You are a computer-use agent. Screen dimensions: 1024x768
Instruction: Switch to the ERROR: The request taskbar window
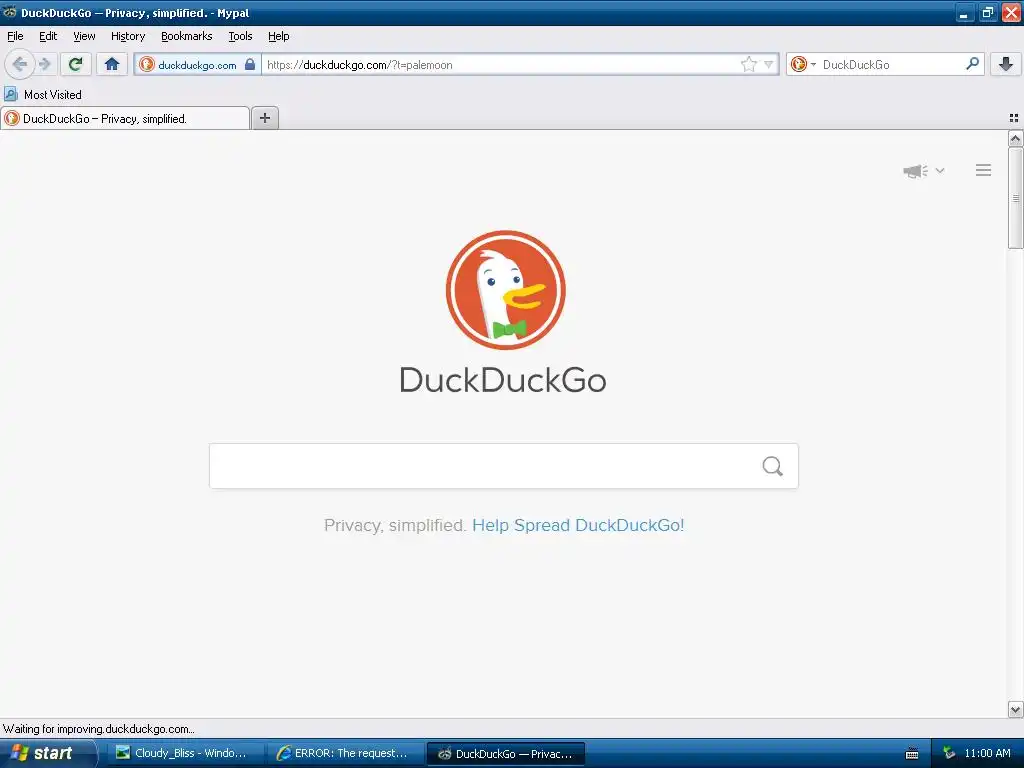tap(344, 753)
